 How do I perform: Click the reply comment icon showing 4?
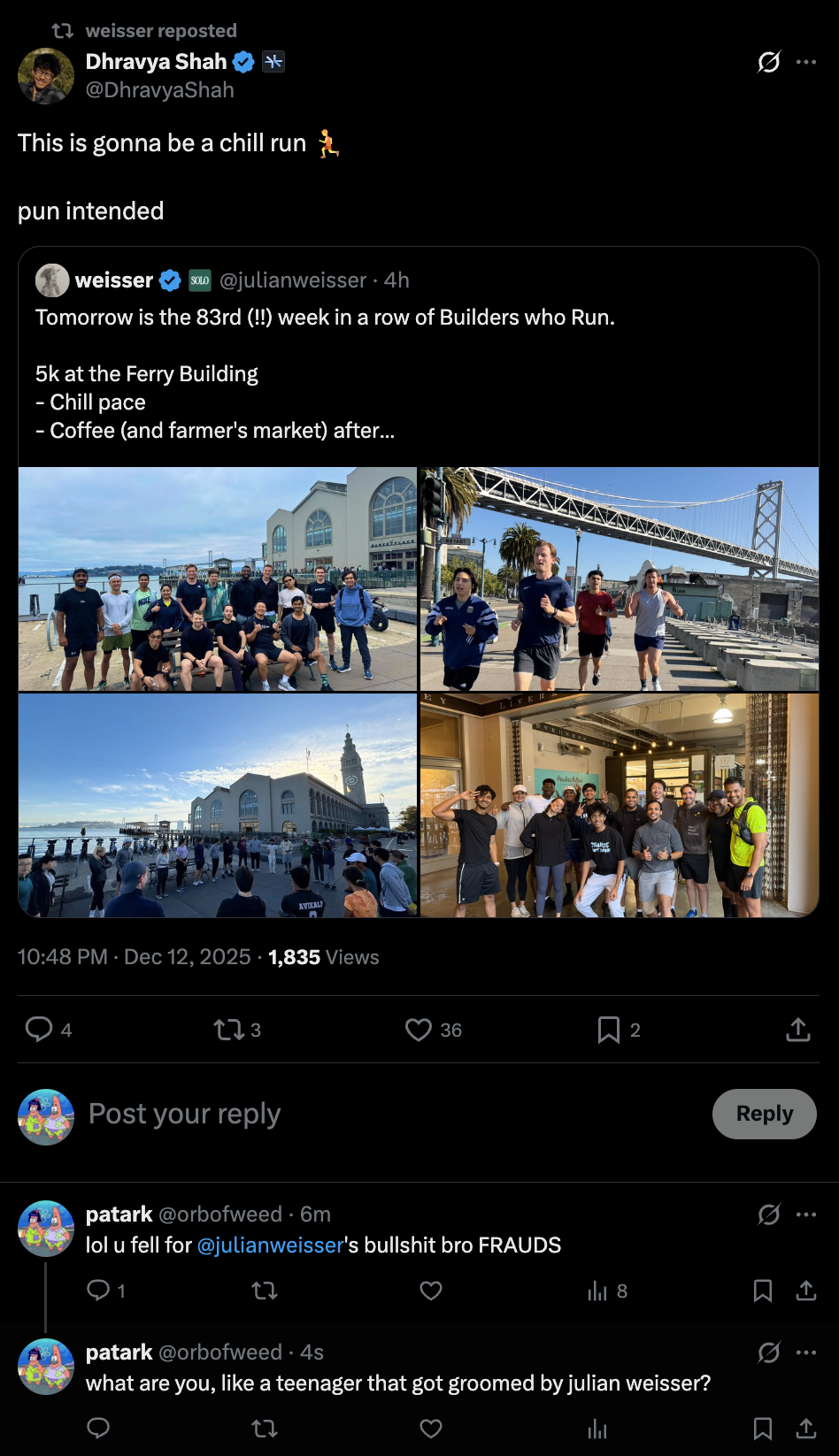click(x=39, y=1029)
